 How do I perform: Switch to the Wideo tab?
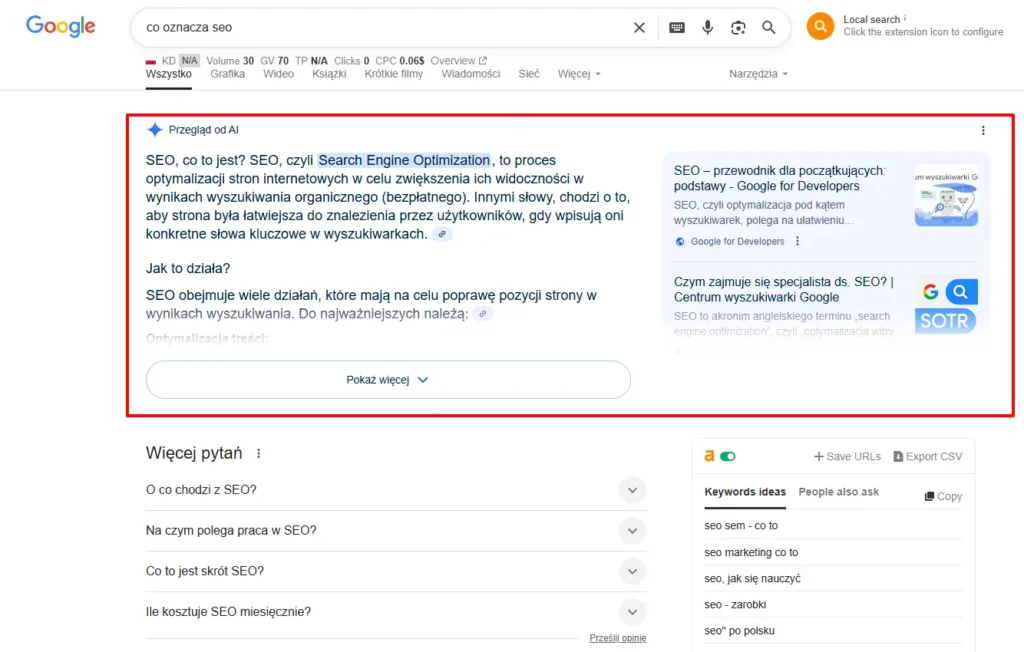278,74
